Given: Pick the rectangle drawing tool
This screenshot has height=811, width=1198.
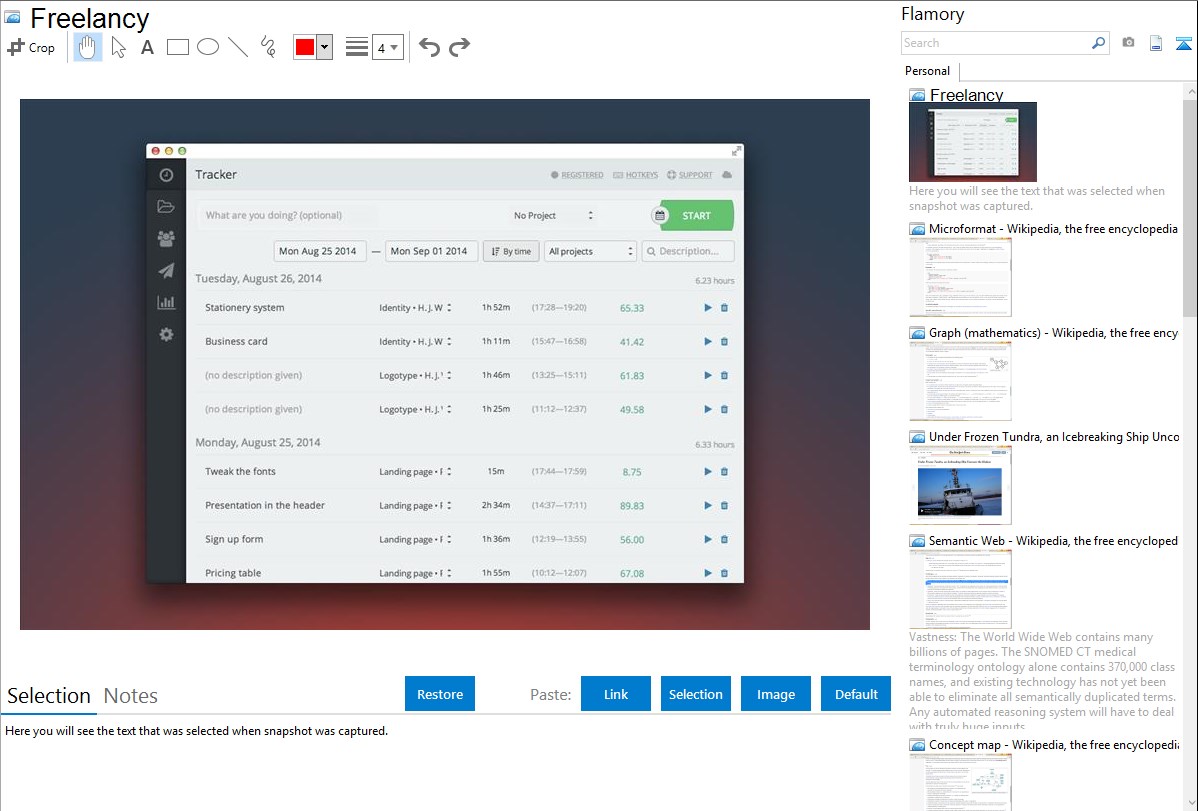Looking at the screenshot, I should (x=177, y=47).
